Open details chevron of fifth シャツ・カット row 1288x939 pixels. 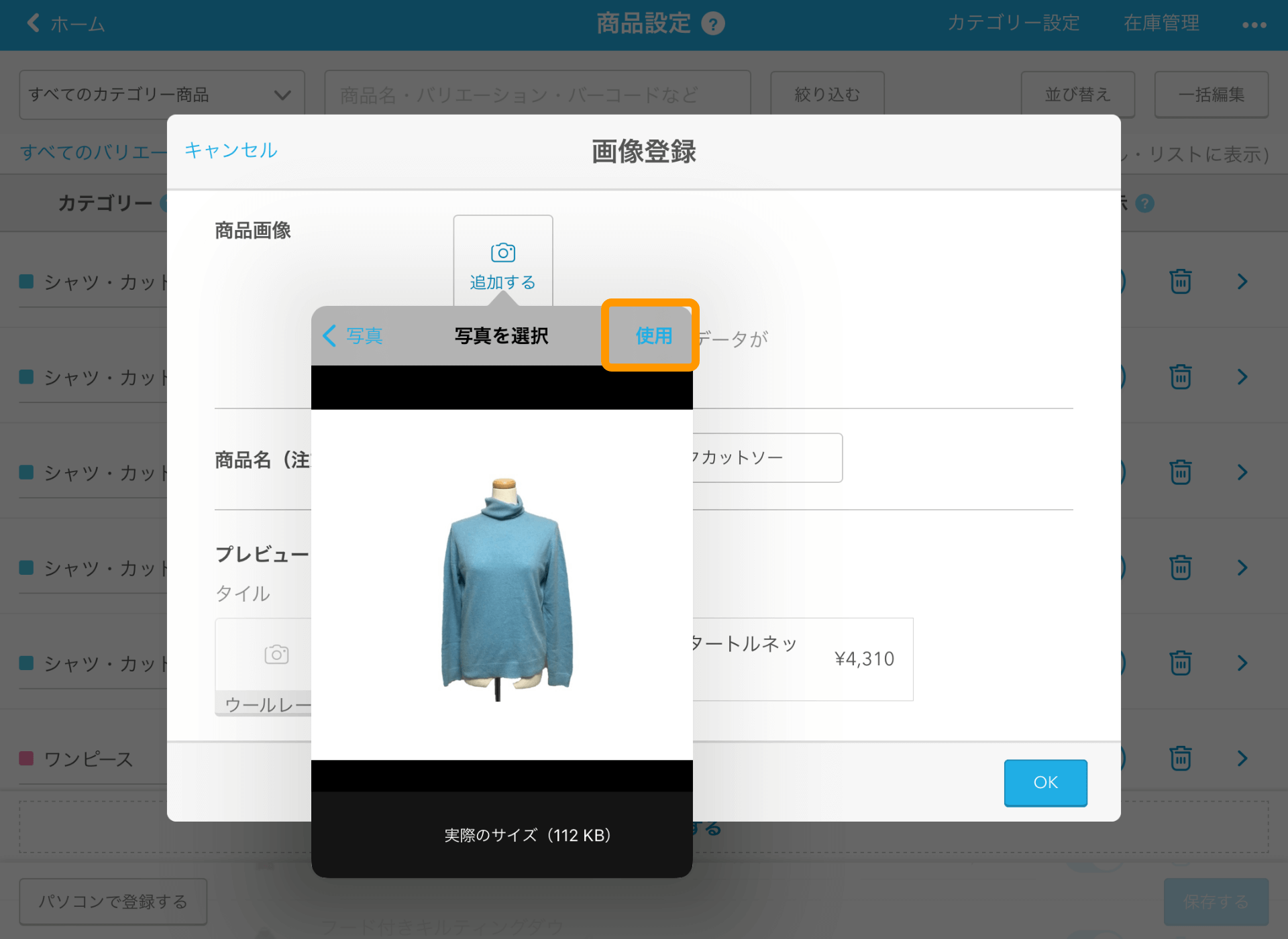coord(1242,663)
